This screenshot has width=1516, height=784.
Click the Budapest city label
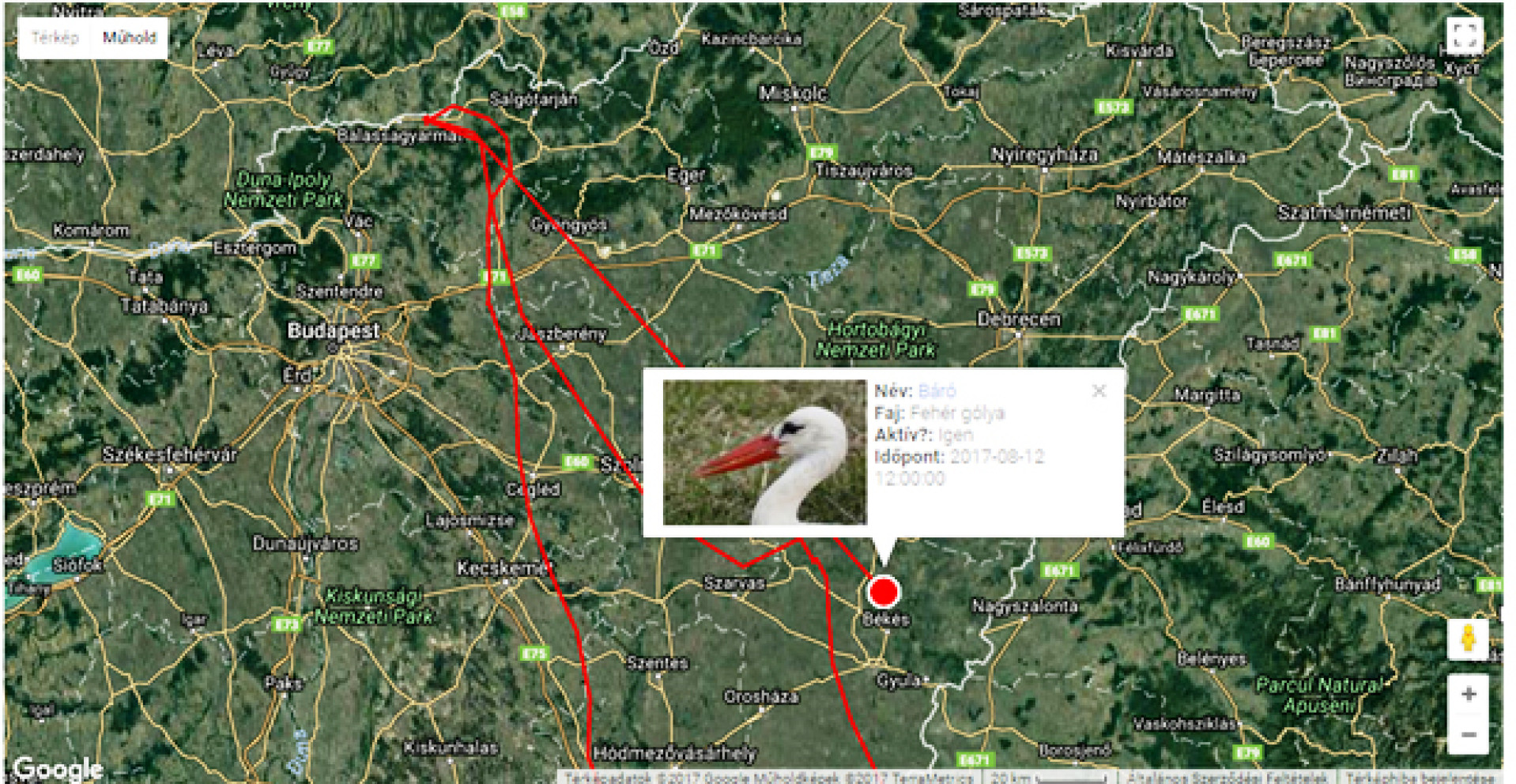[x=334, y=330]
